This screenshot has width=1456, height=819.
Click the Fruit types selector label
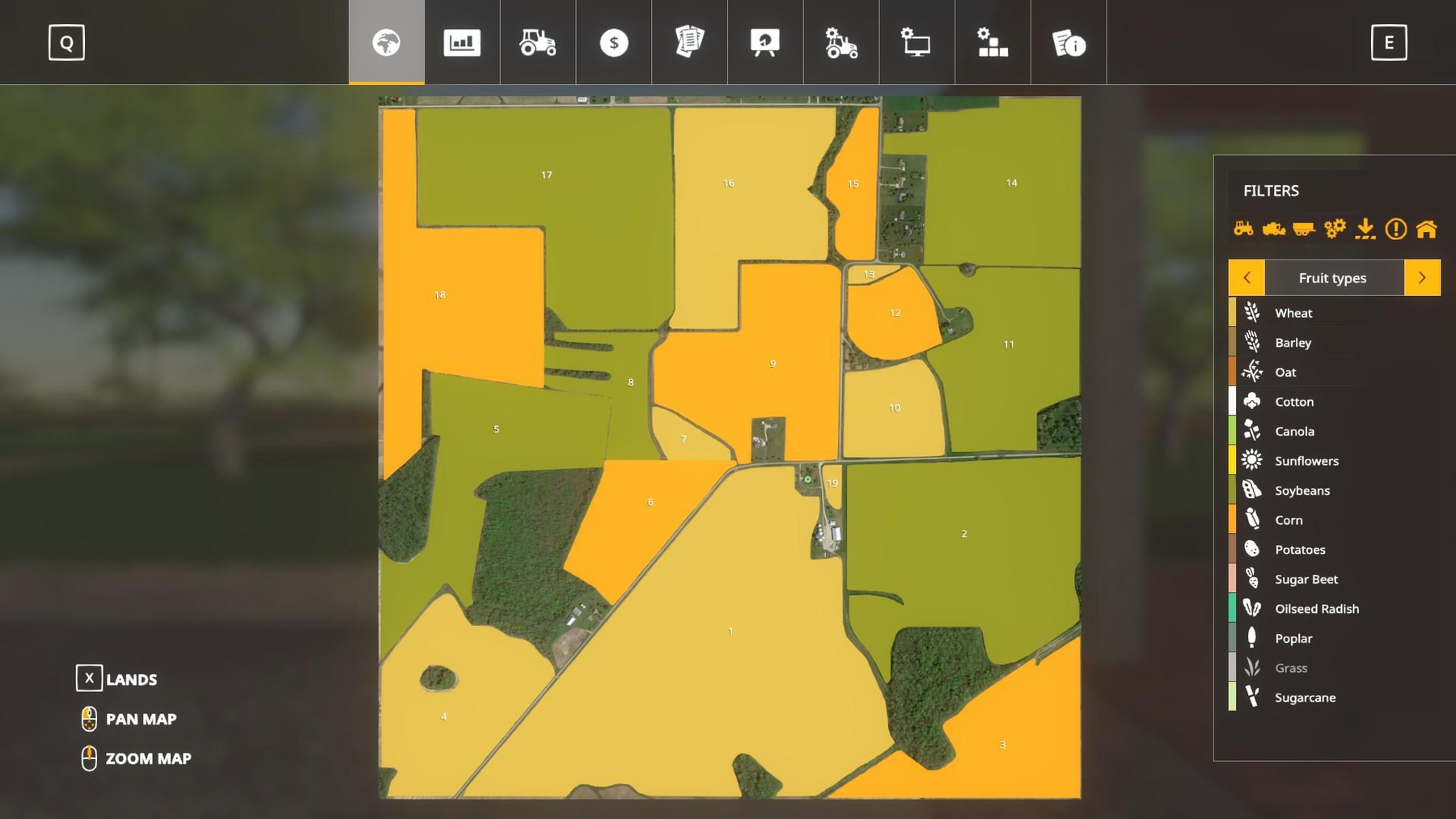(1333, 277)
